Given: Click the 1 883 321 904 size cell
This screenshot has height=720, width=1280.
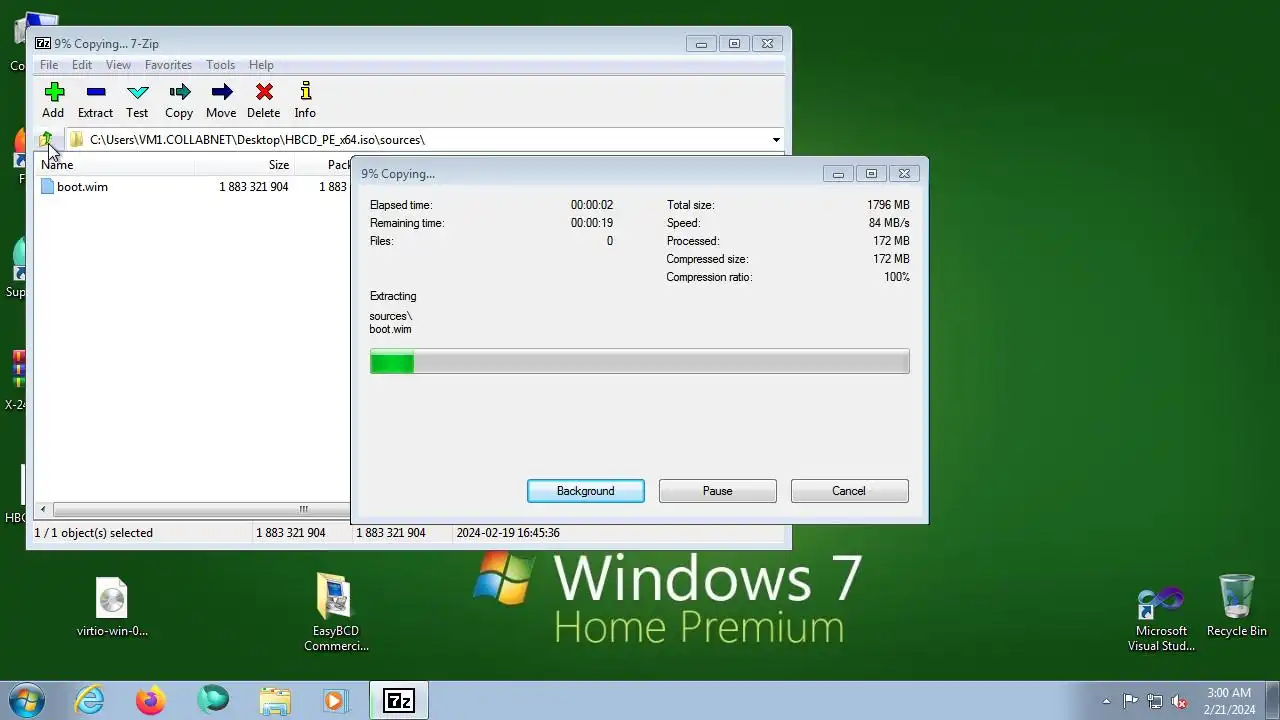Looking at the screenshot, I should [x=254, y=187].
